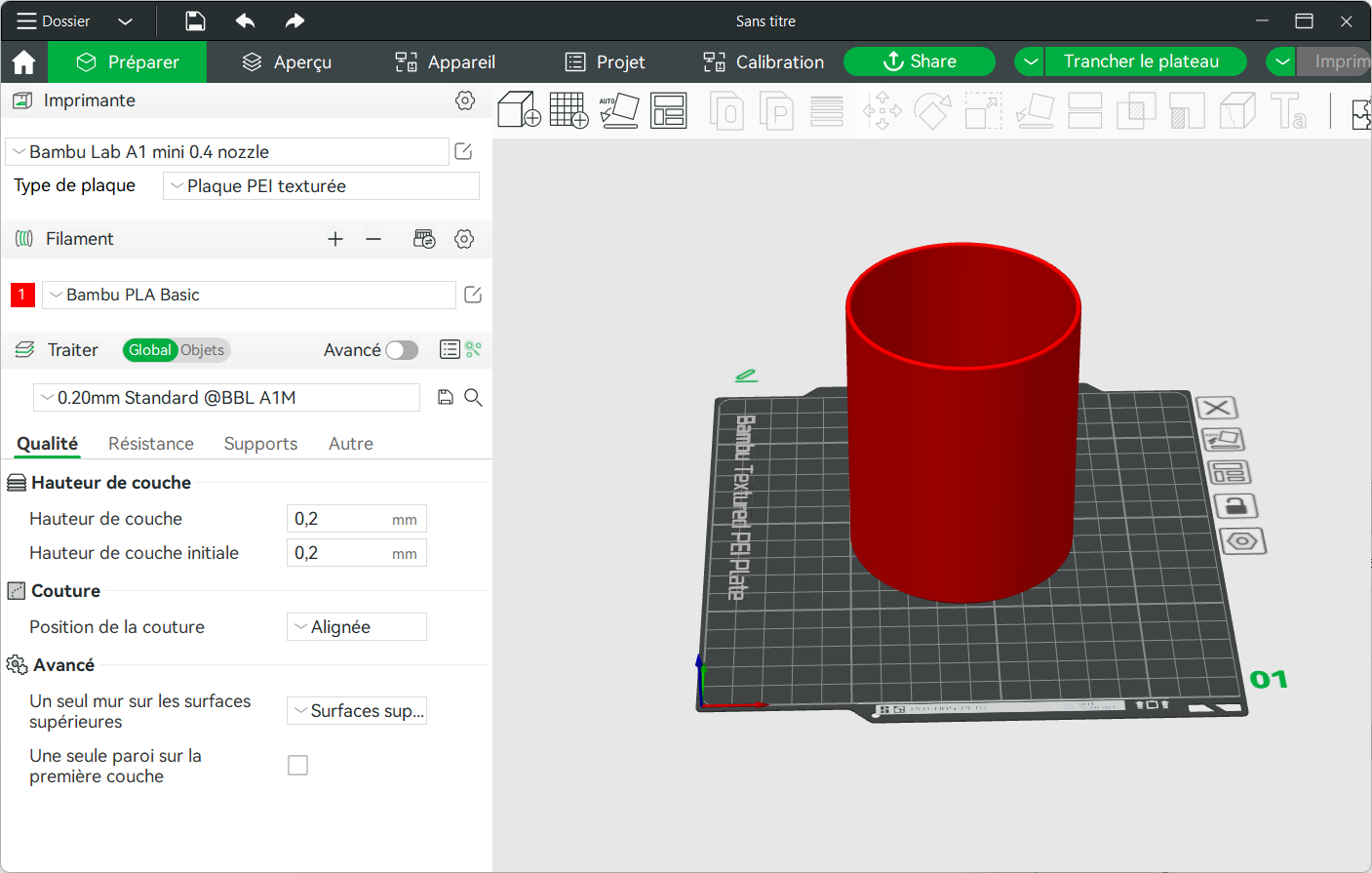Click the save file icon in title bar
This screenshot has width=1372, height=873.
pyautogui.click(x=195, y=20)
